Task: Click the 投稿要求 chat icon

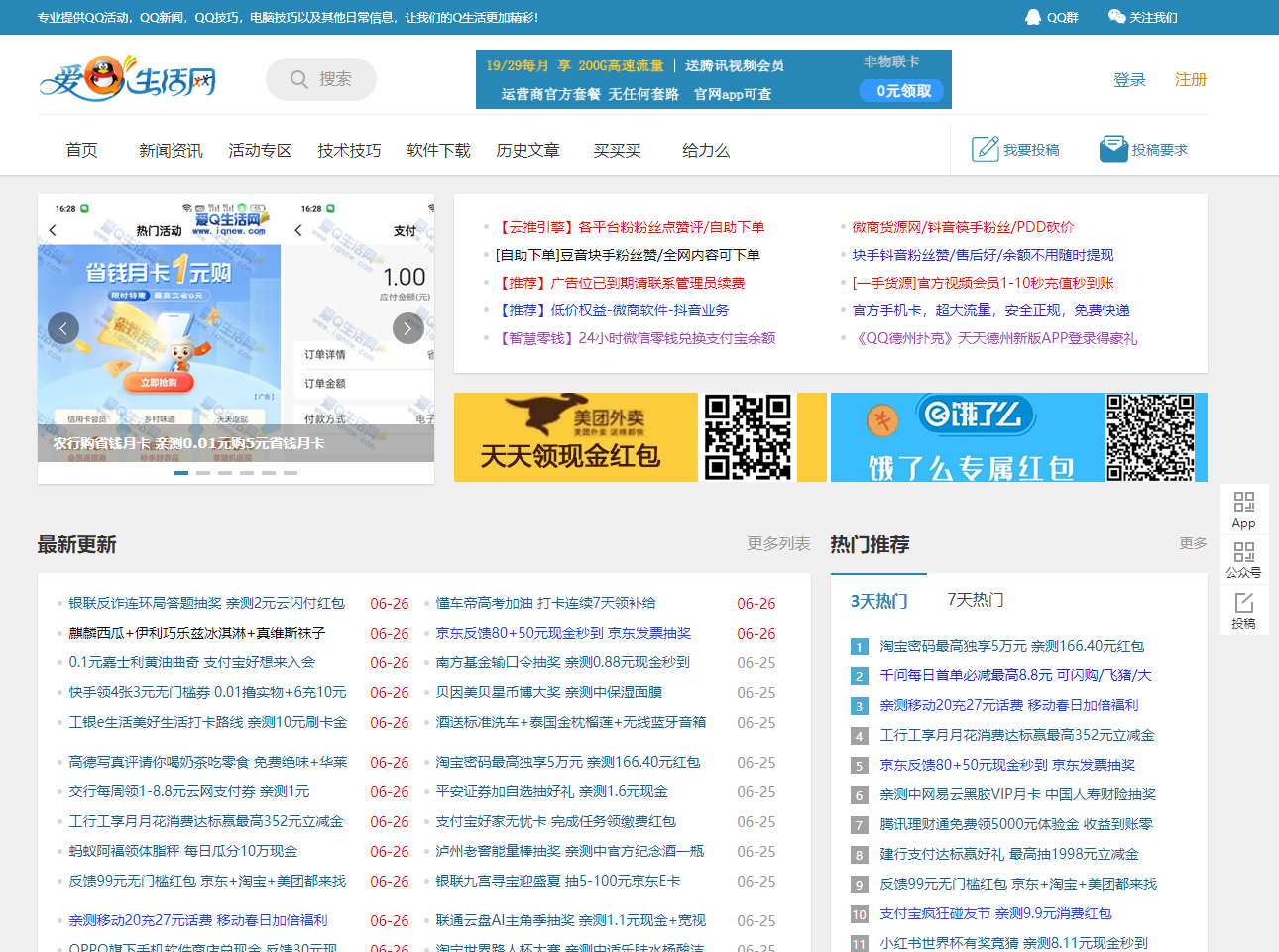Action: 1113,149
